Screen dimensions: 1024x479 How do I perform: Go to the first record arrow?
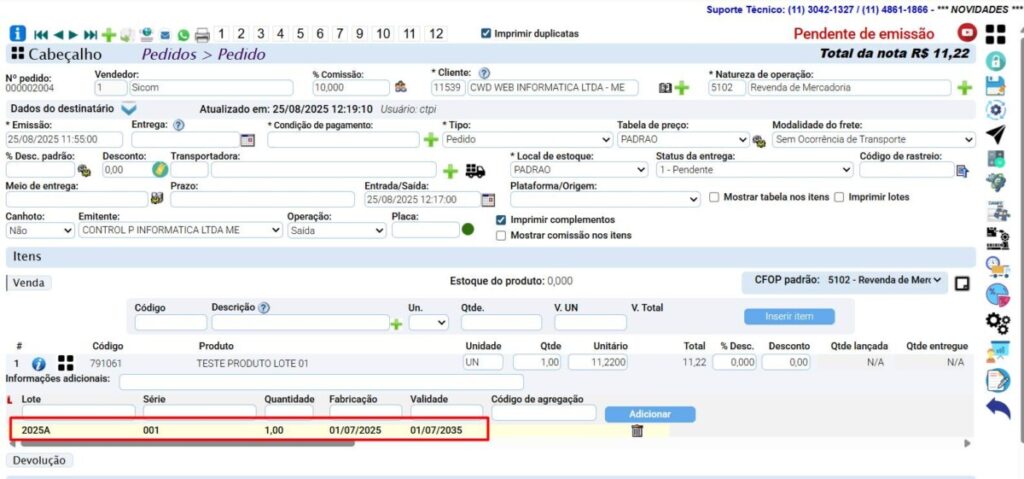pos(41,34)
